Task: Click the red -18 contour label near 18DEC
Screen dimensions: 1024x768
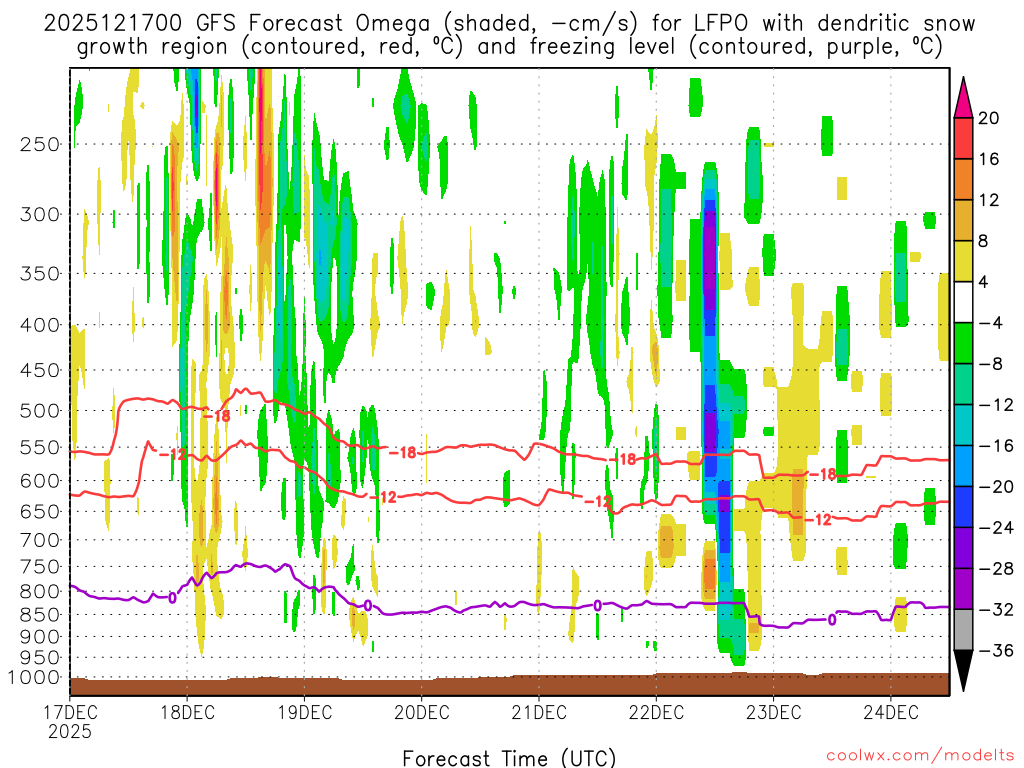Action: click(x=217, y=416)
